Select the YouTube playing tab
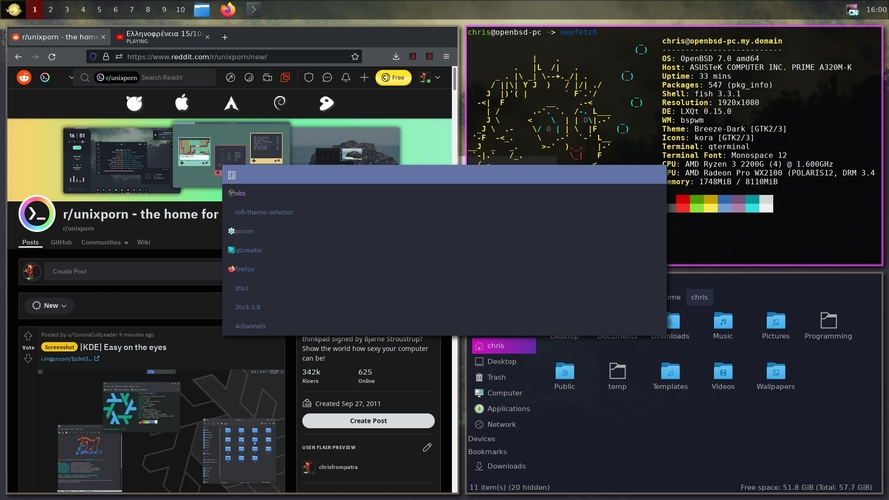This screenshot has height=500, width=889. pyautogui.click(x=163, y=37)
